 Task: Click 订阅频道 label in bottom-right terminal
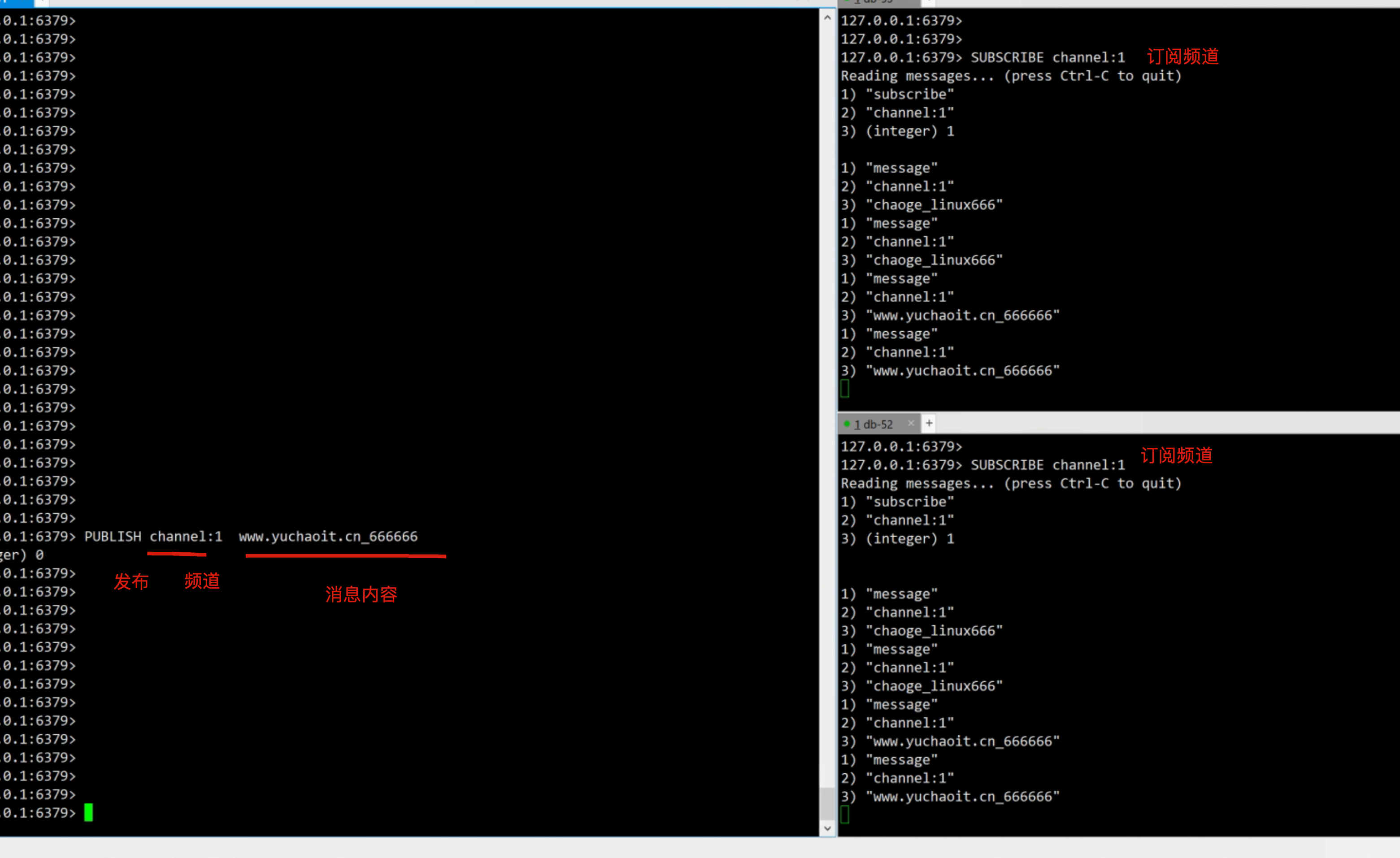click(1176, 455)
